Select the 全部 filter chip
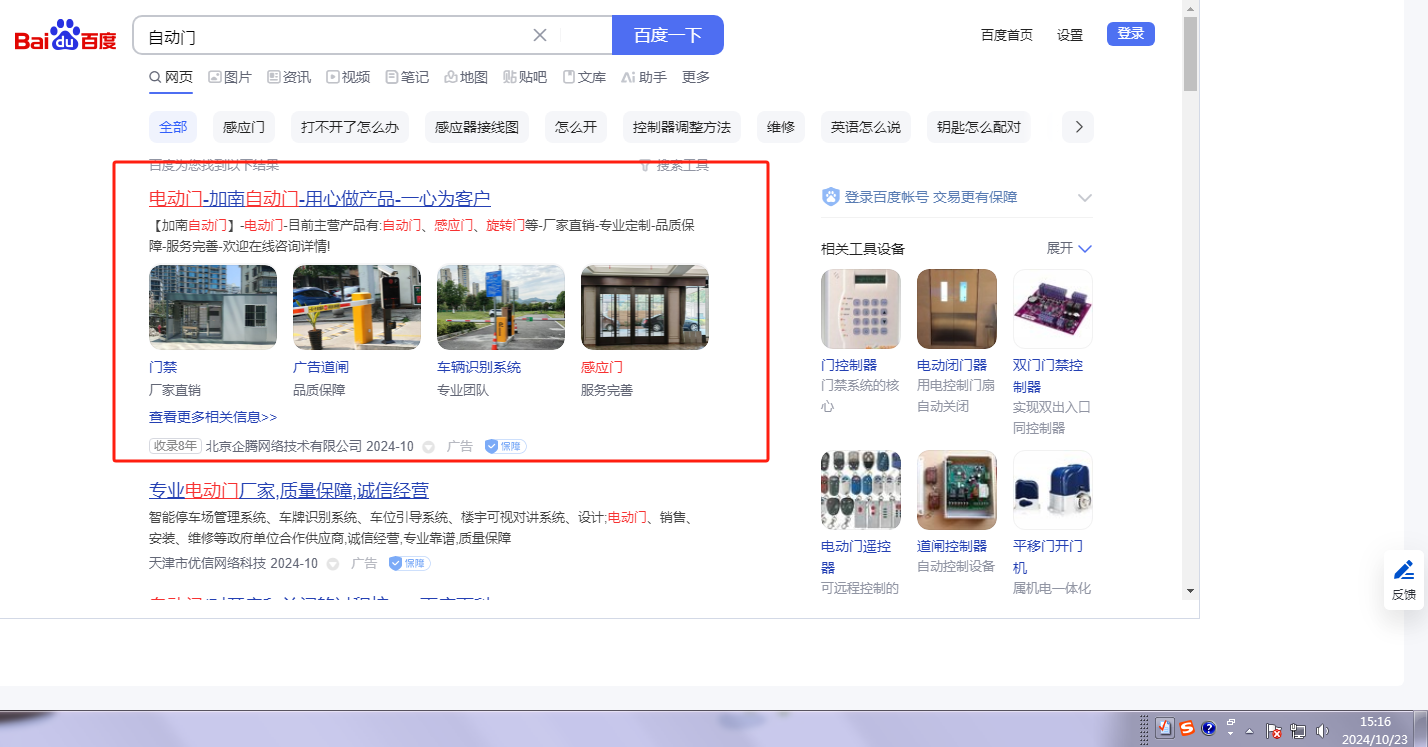 click(x=173, y=127)
